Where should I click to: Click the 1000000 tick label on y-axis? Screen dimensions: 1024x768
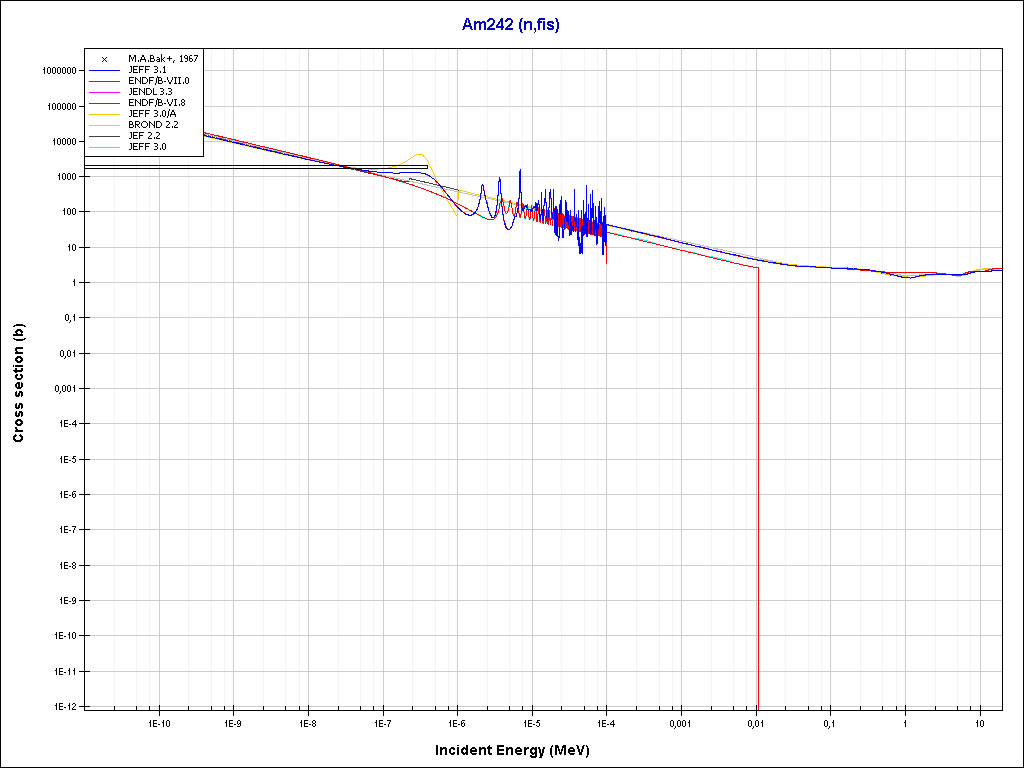coord(59,71)
